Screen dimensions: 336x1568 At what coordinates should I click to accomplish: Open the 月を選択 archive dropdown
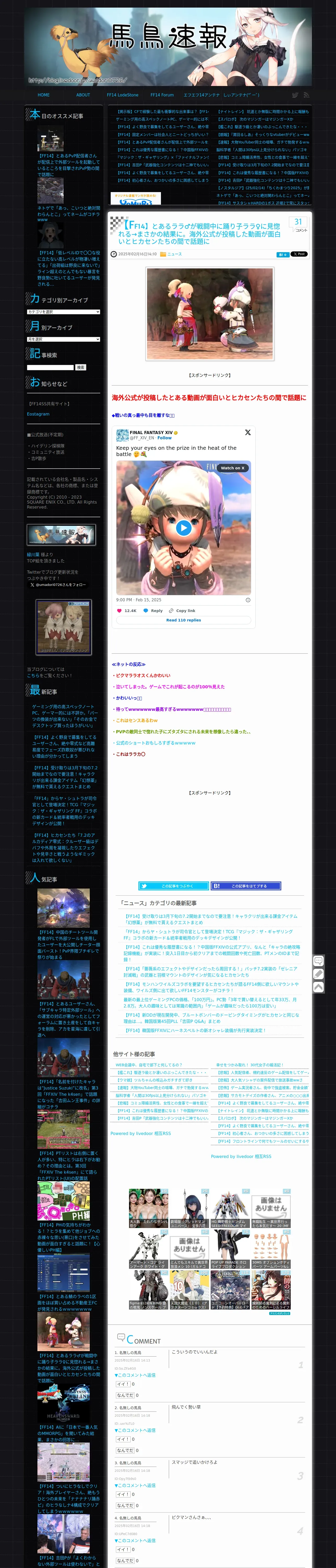pos(63,339)
